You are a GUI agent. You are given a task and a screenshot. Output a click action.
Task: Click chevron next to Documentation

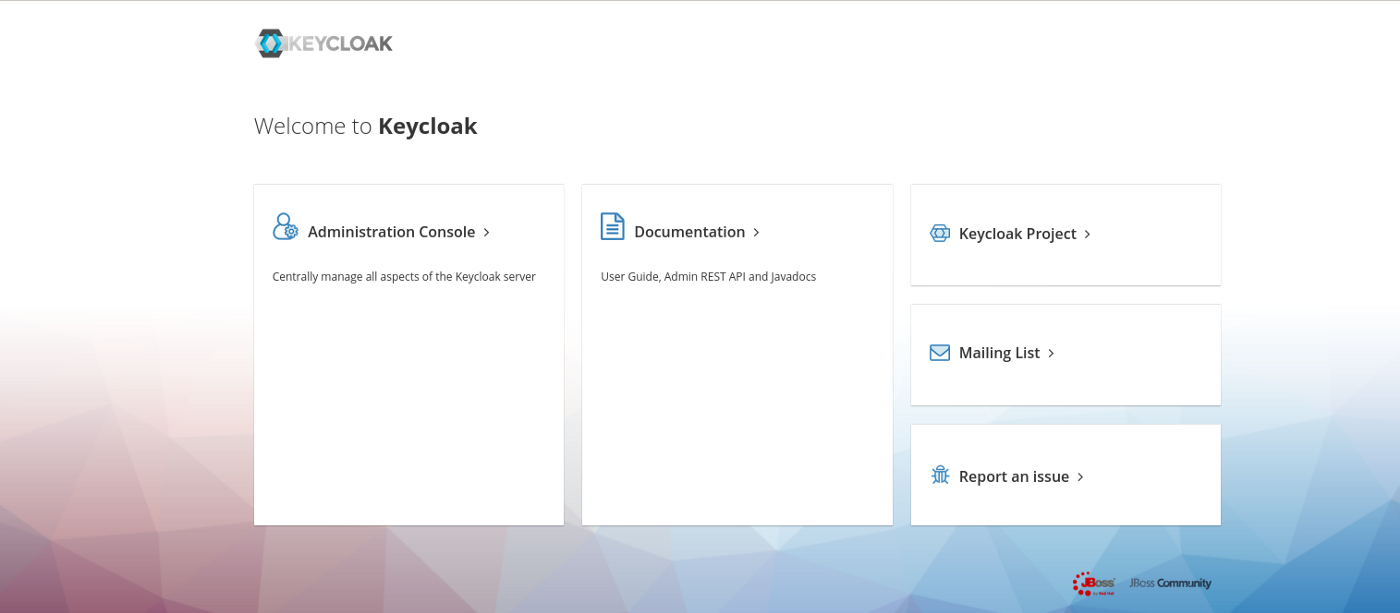coord(757,233)
